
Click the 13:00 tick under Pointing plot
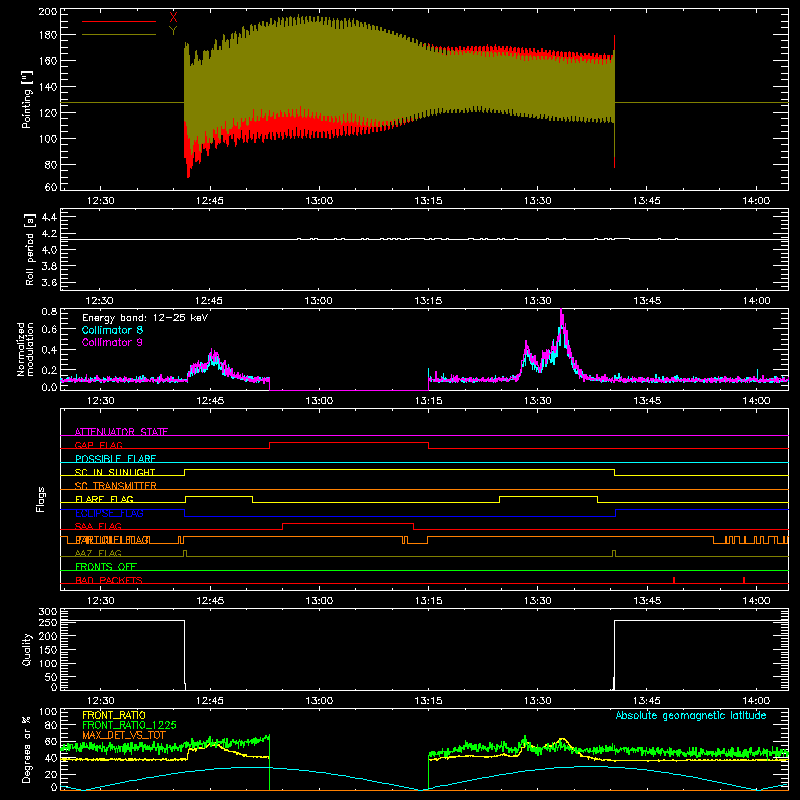(x=319, y=201)
